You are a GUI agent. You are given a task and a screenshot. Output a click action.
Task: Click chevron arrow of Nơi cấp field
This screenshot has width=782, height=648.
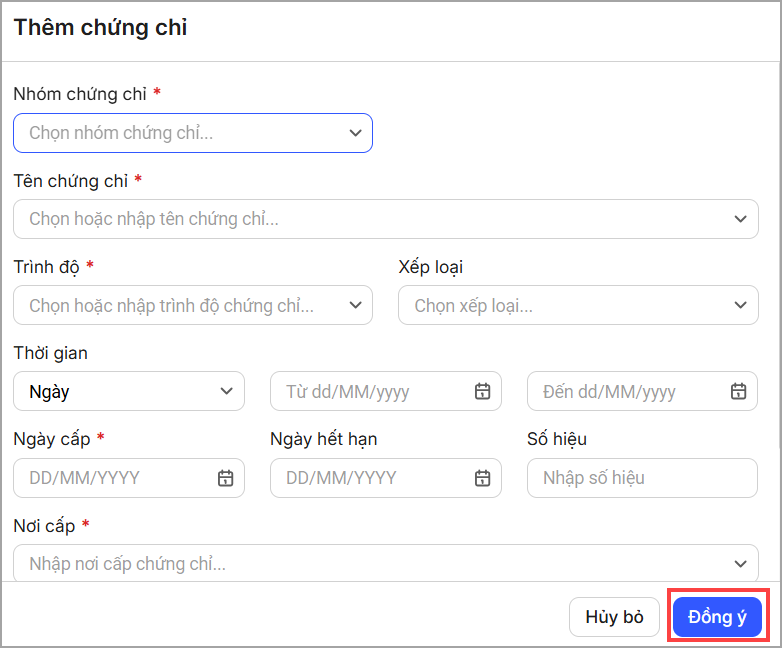tap(739, 564)
